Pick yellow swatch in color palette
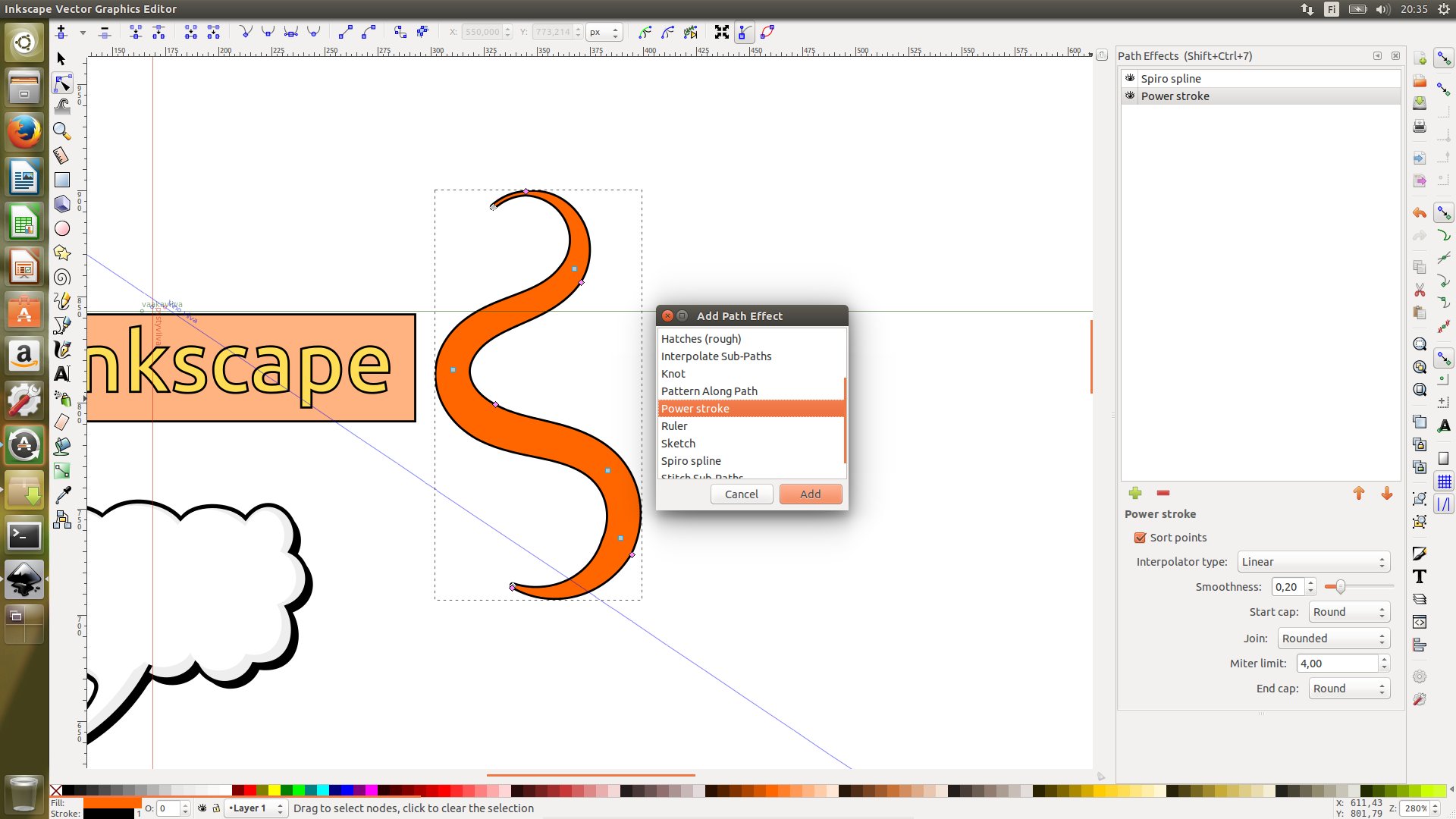1456x819 pixels. click(274, 790)
